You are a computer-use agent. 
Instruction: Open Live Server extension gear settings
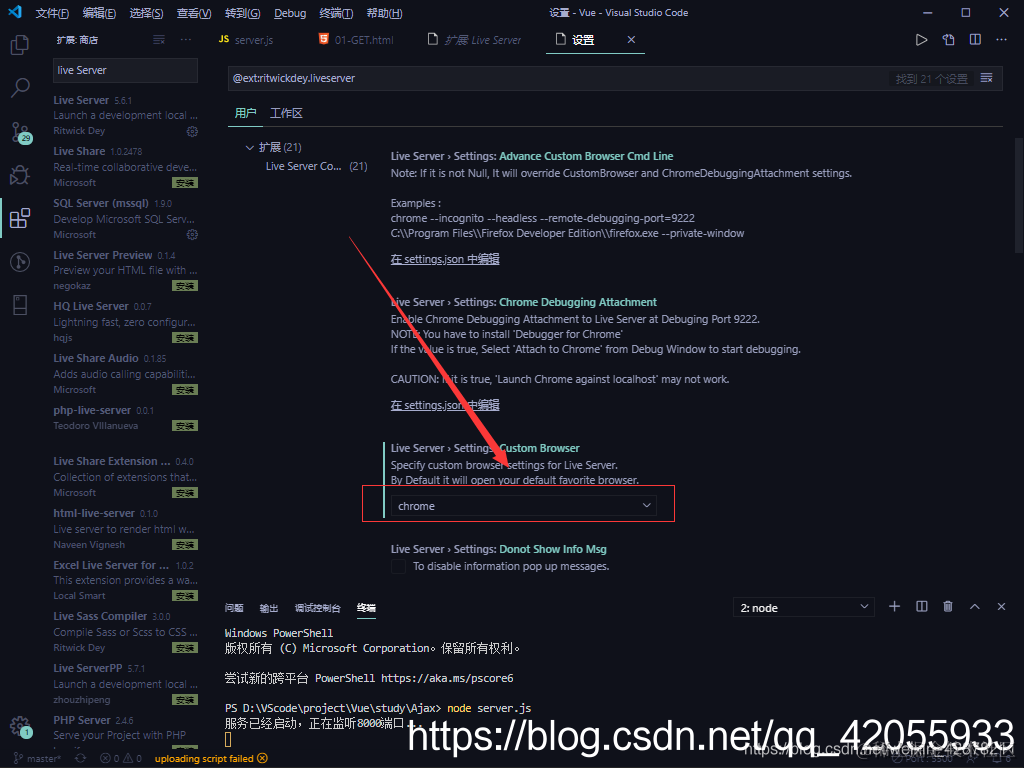point(192,131)
